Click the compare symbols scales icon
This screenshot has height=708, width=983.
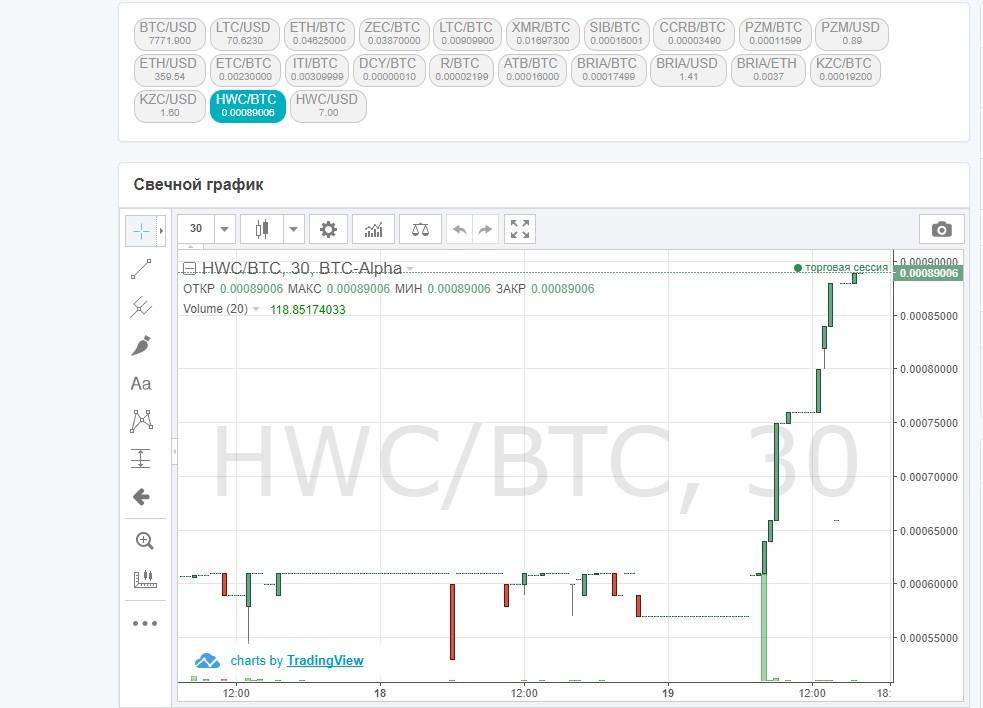(420, 229)
